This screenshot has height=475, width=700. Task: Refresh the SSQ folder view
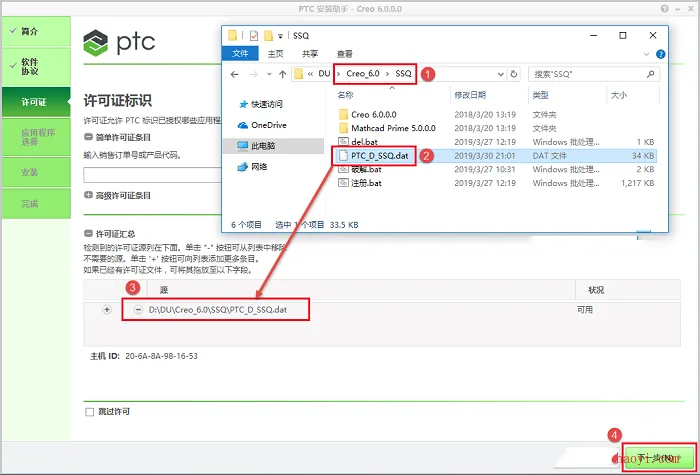point(514,74)
